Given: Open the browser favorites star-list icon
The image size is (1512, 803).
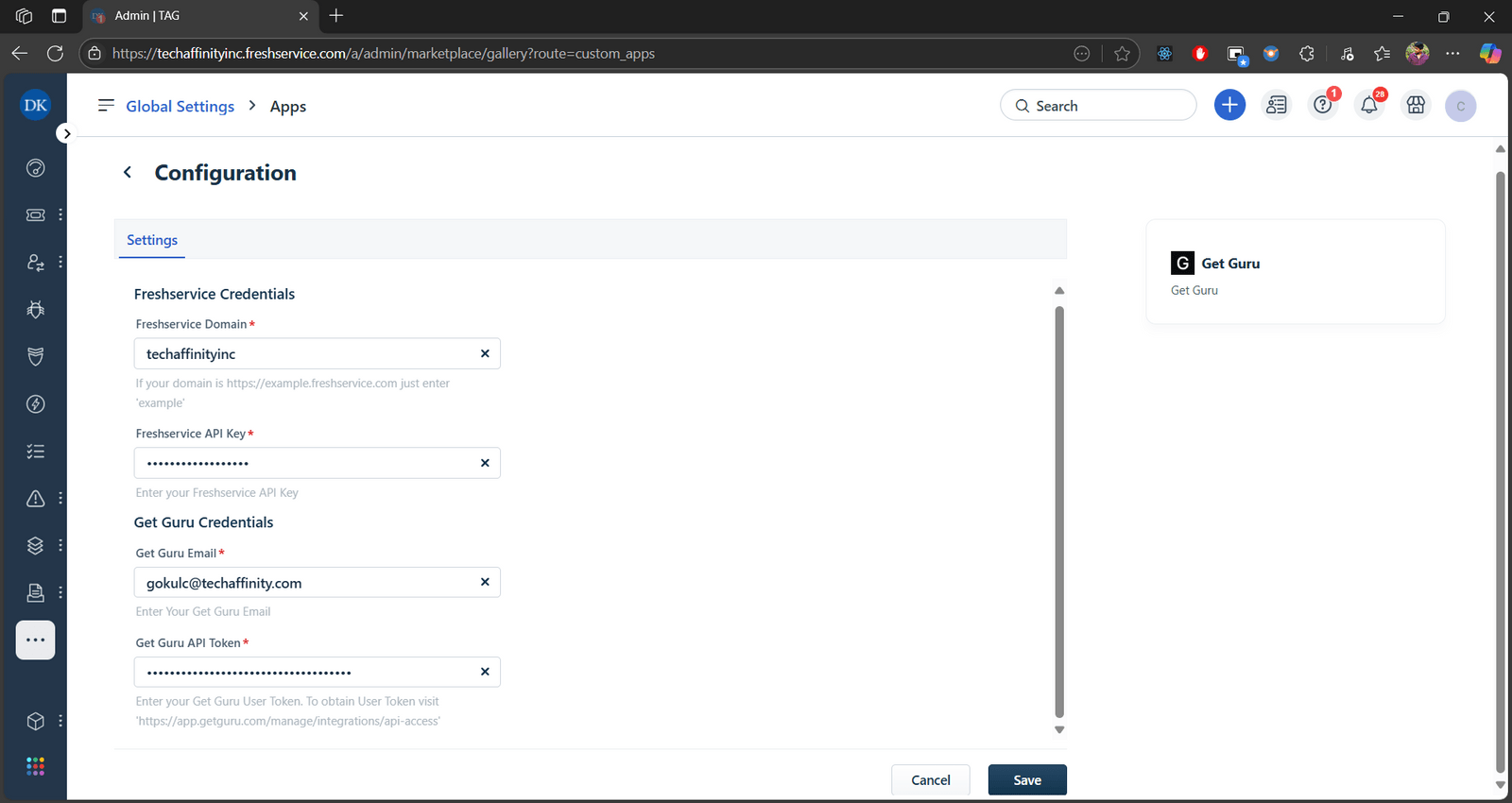Looking at the screenshot, I should coord(1382,54).
